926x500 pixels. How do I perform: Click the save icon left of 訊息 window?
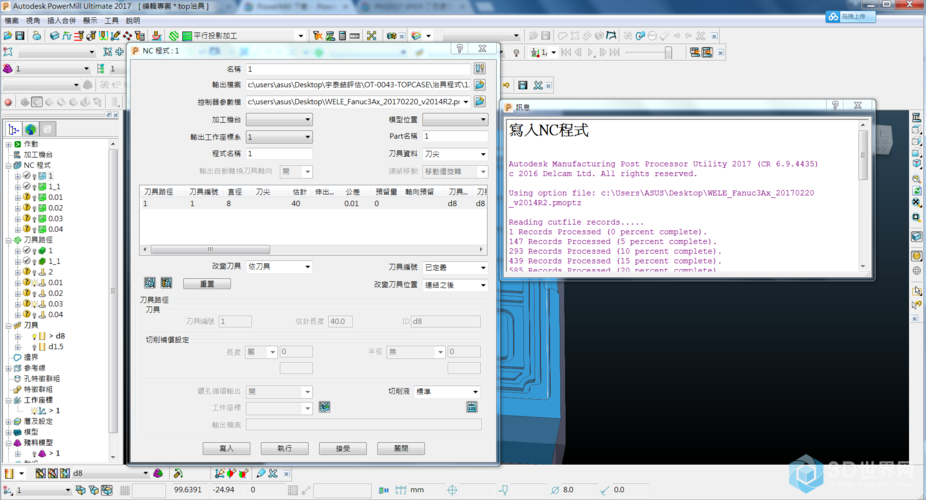tap(522, 86)
